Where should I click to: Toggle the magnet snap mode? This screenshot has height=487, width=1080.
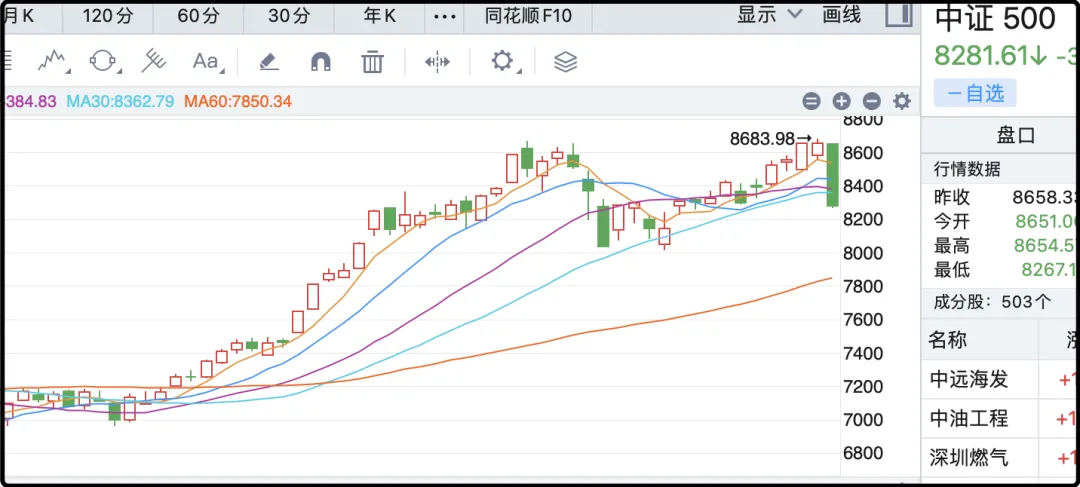320,62
